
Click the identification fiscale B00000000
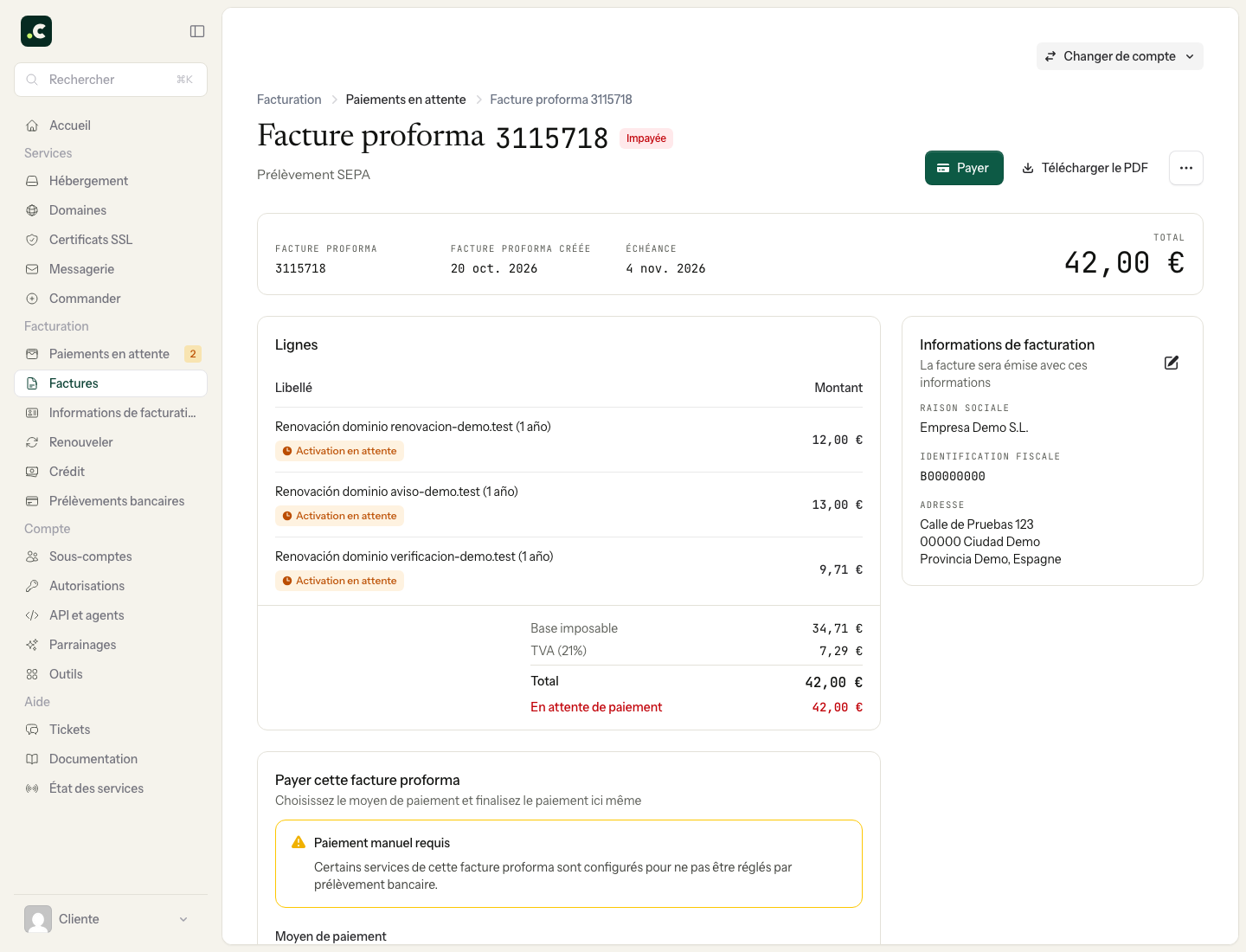pyautogui.click(x=953, y=476)
